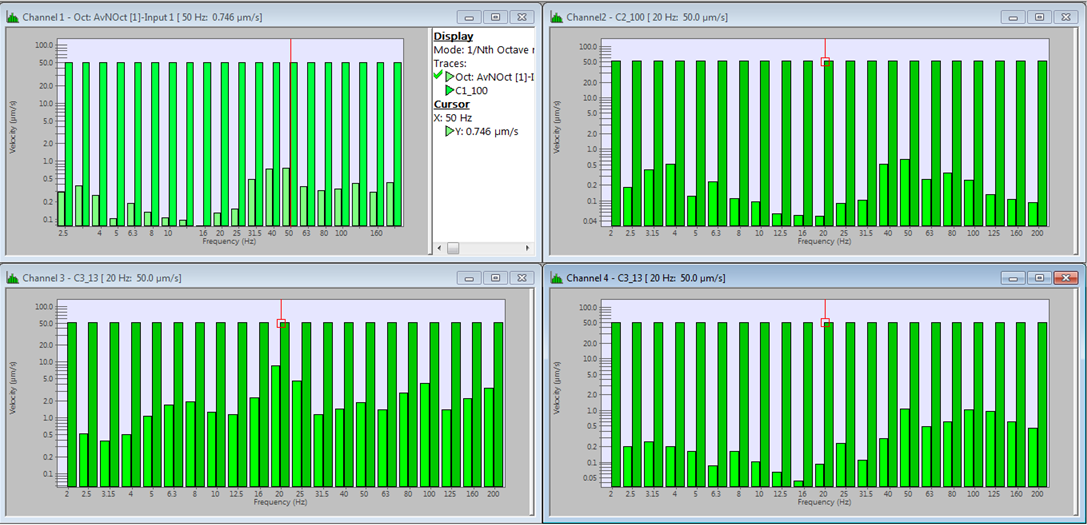Maximize the Channel2 - C2_100 window
Viewport: 1087px width, 525px height.
point(1039,17)
